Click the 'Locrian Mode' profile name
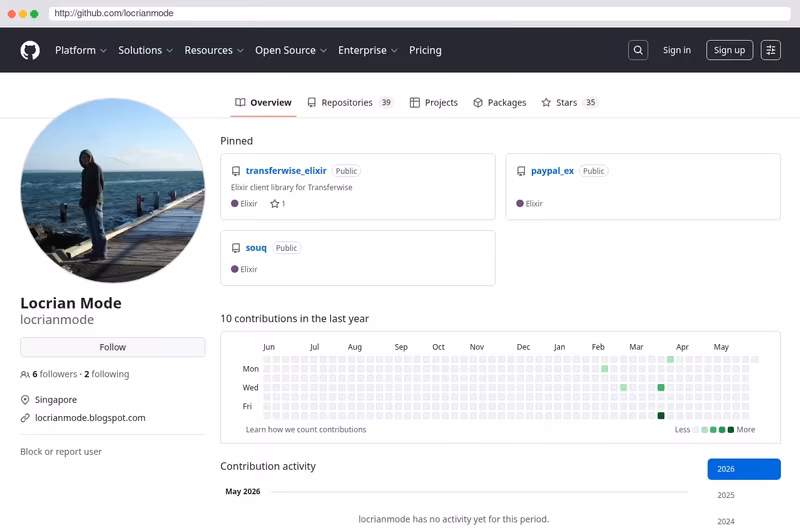This screenshot has height=528, width=800. [x=71, y=303]
